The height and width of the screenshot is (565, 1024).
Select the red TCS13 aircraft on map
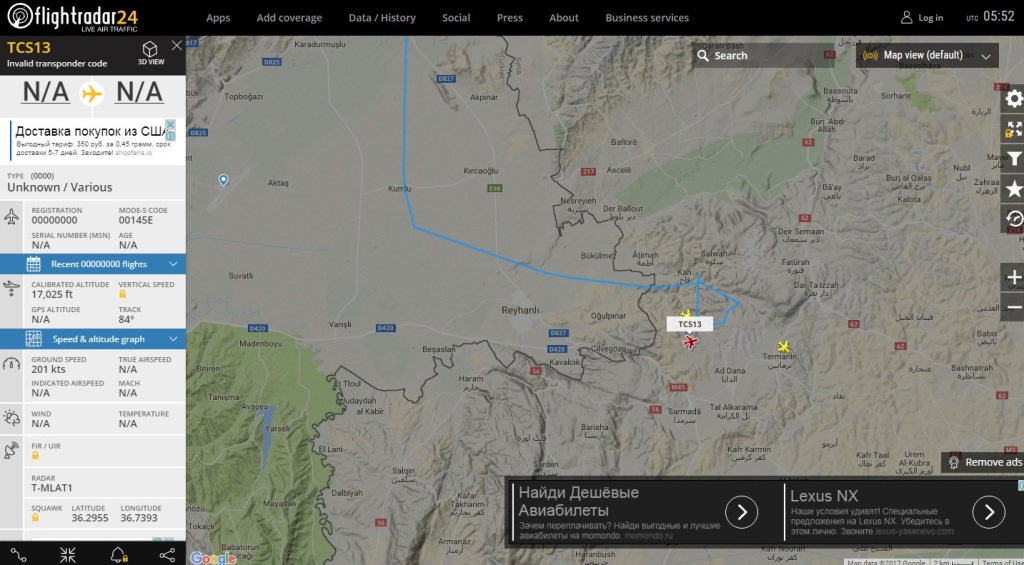pyautogui.click(x=690, y=342)
